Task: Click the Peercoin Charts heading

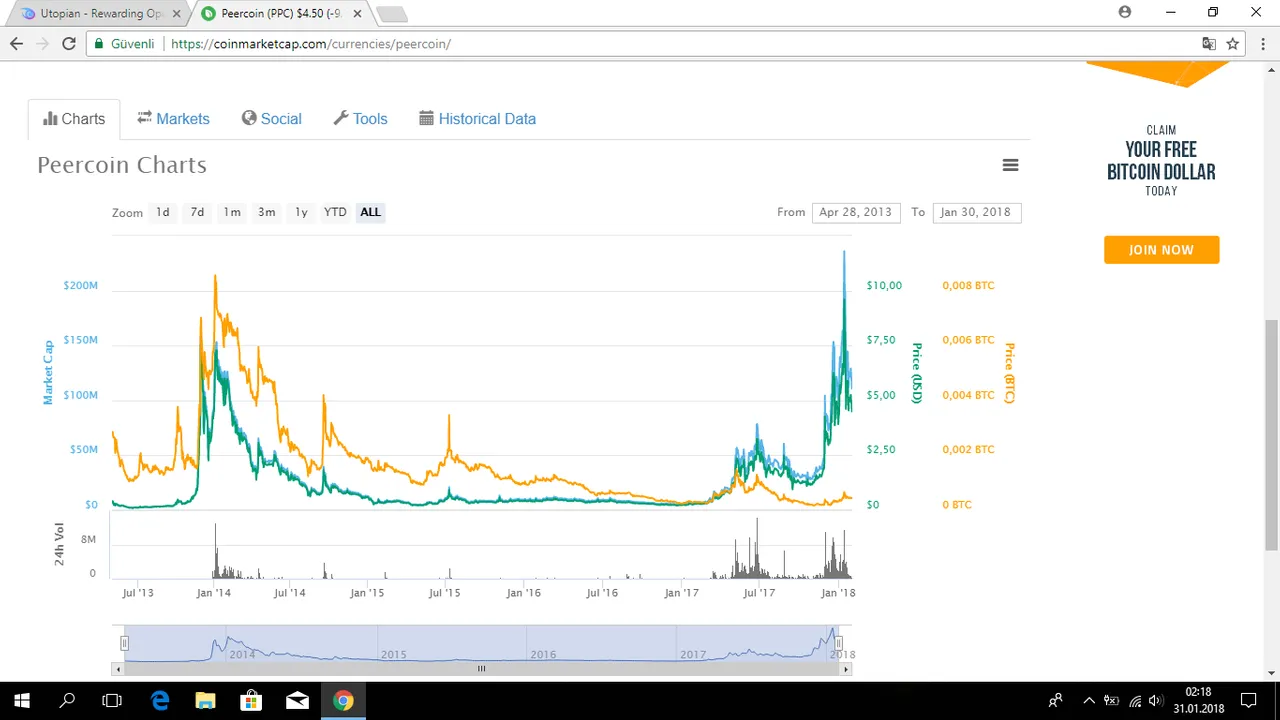Action: (x=122, y=165)
